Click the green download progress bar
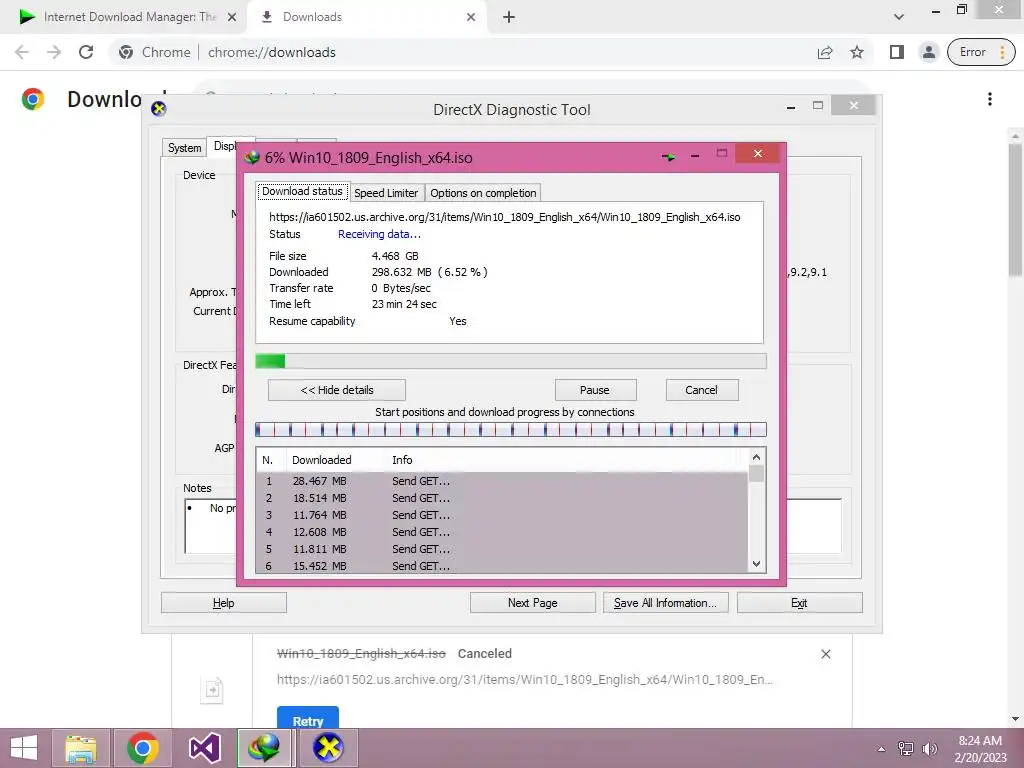 click(511, 361)
